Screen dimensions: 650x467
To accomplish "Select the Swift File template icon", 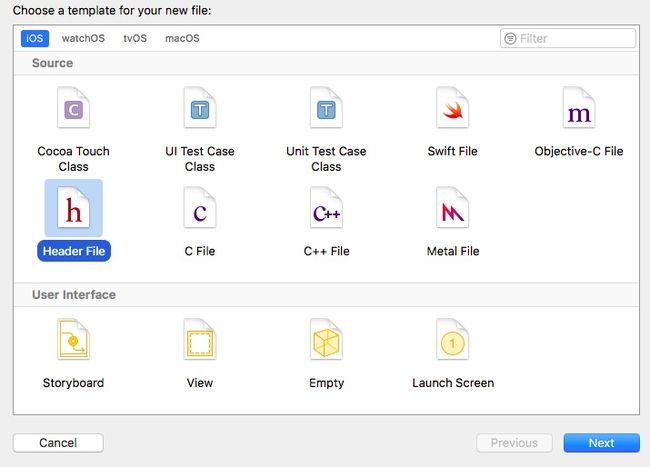I will 453,108.
